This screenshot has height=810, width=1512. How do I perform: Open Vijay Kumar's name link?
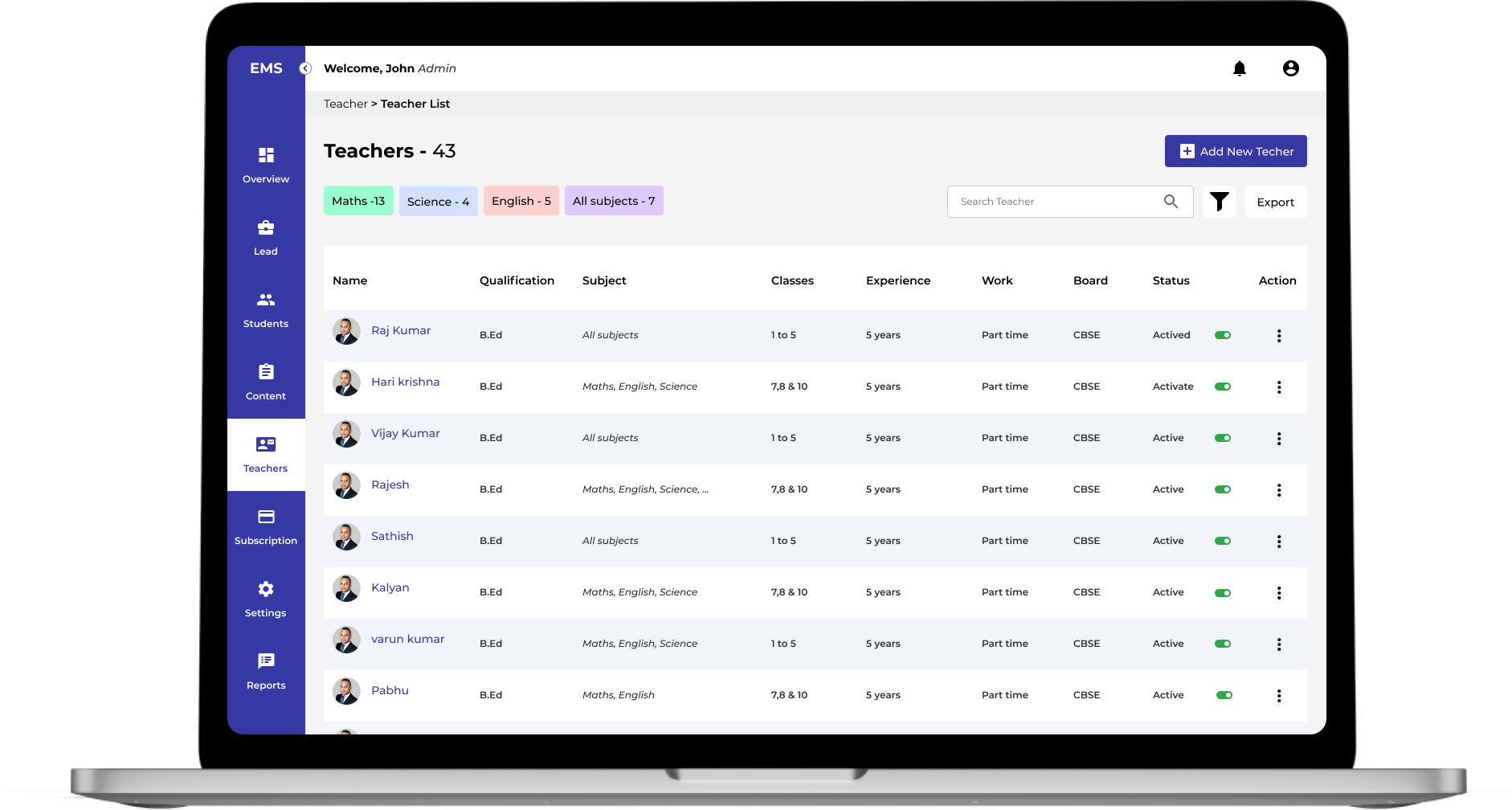tap(406, 433)
